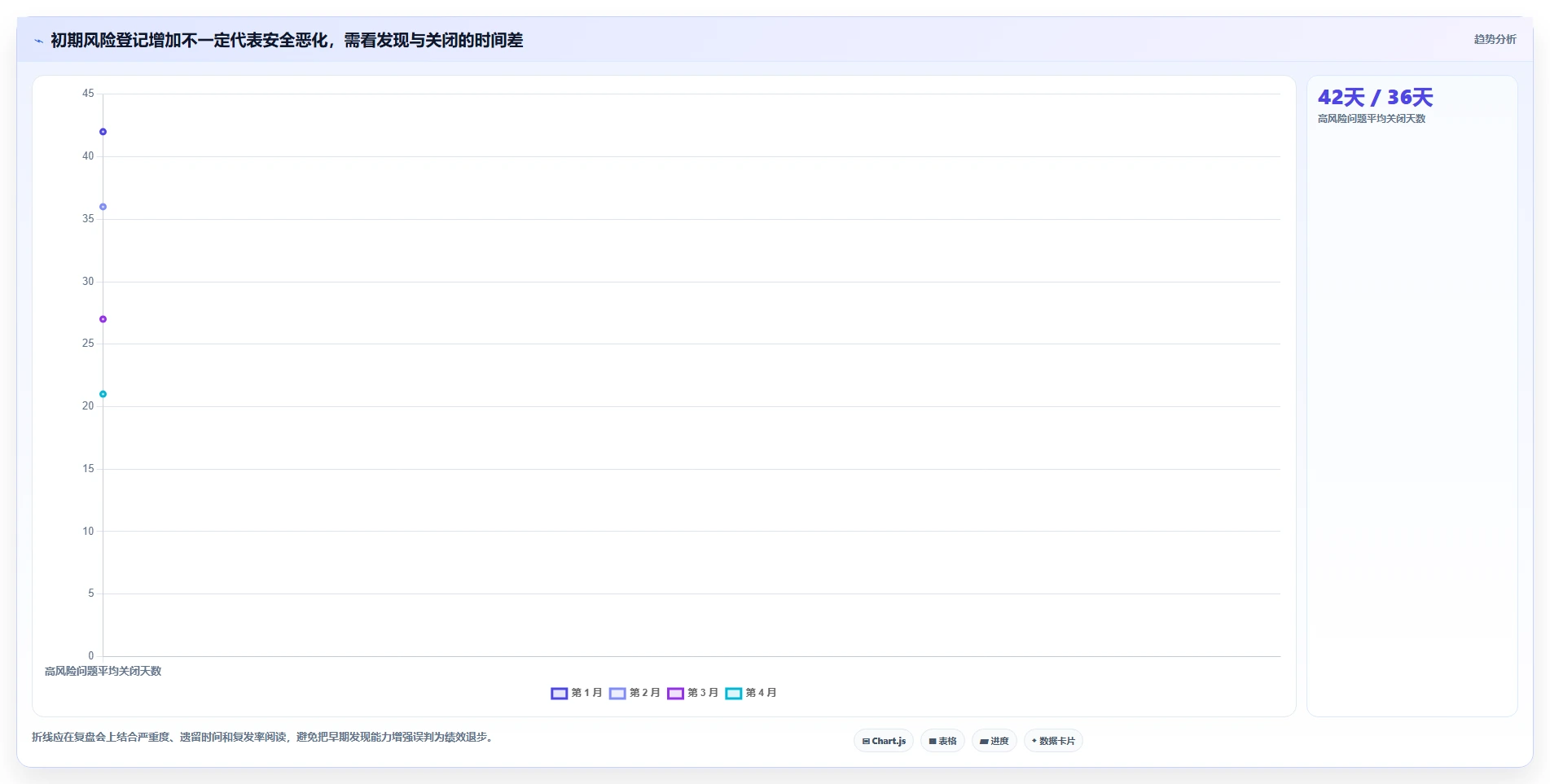1550x784 pixels.
Task: Toggle the 第 3 月 legend swatch
Action: point(675,694)
